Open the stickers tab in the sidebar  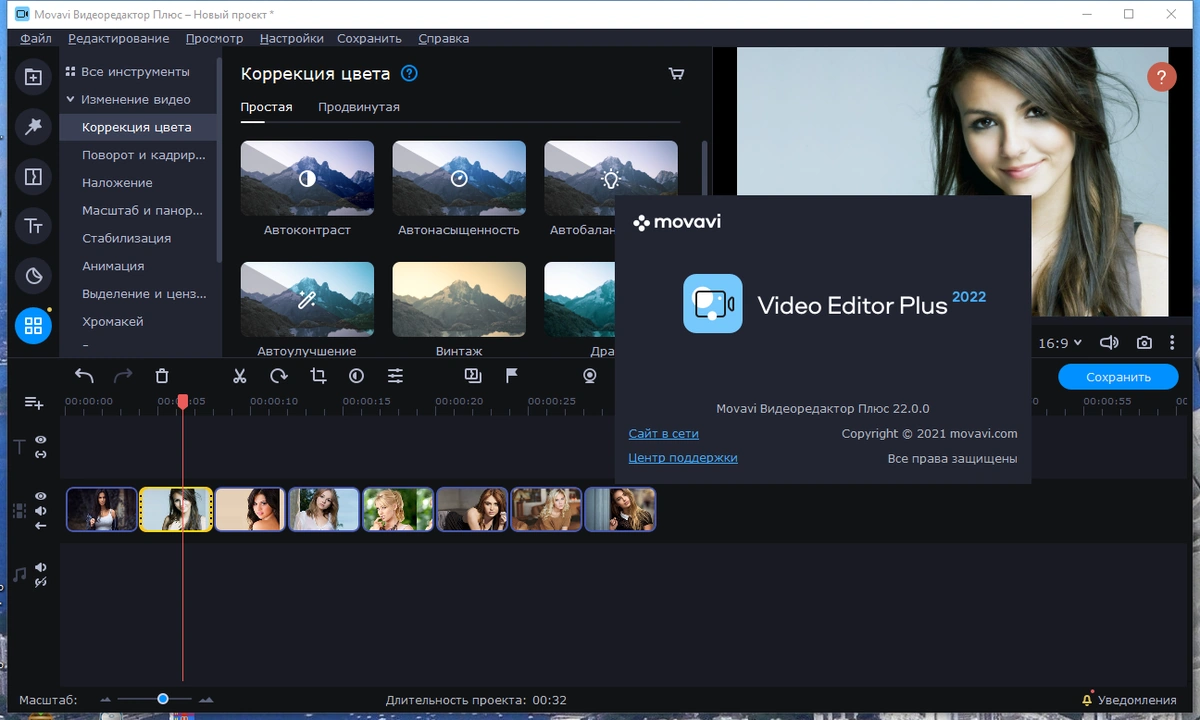click(x=33, y=277)
